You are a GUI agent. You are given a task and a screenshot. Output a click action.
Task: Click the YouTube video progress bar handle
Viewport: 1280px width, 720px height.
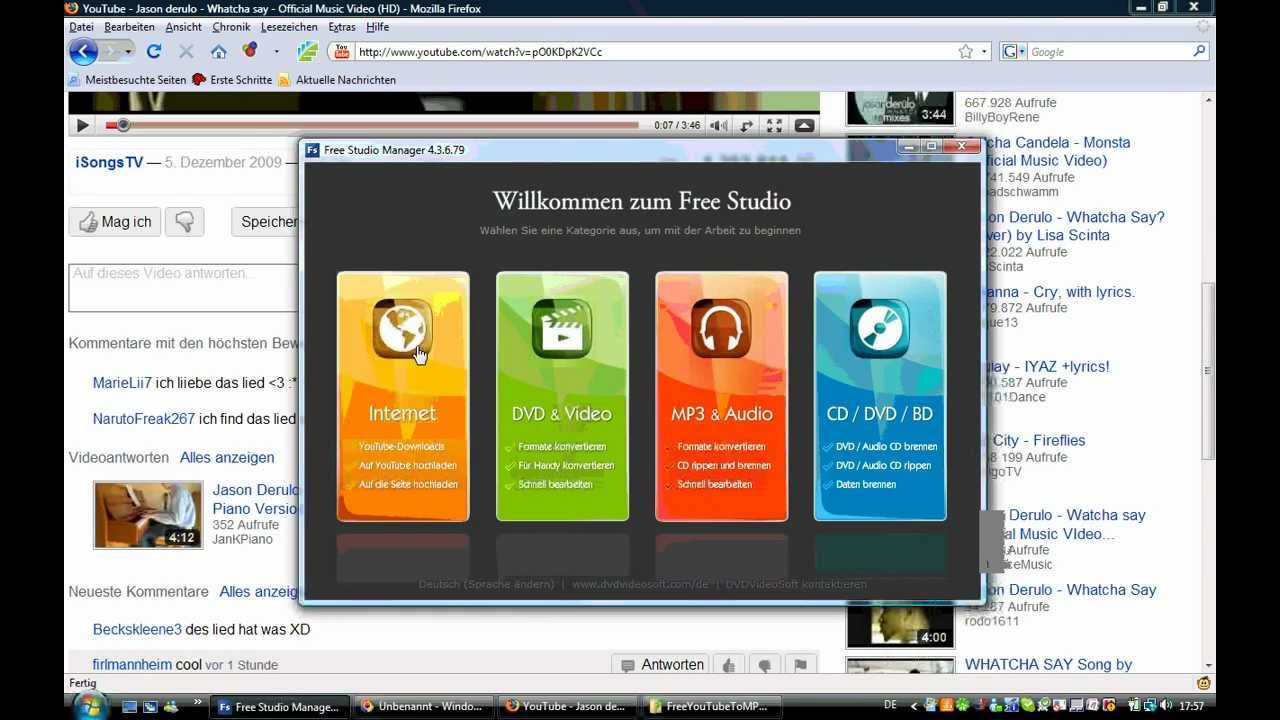[x=123, y=125]
